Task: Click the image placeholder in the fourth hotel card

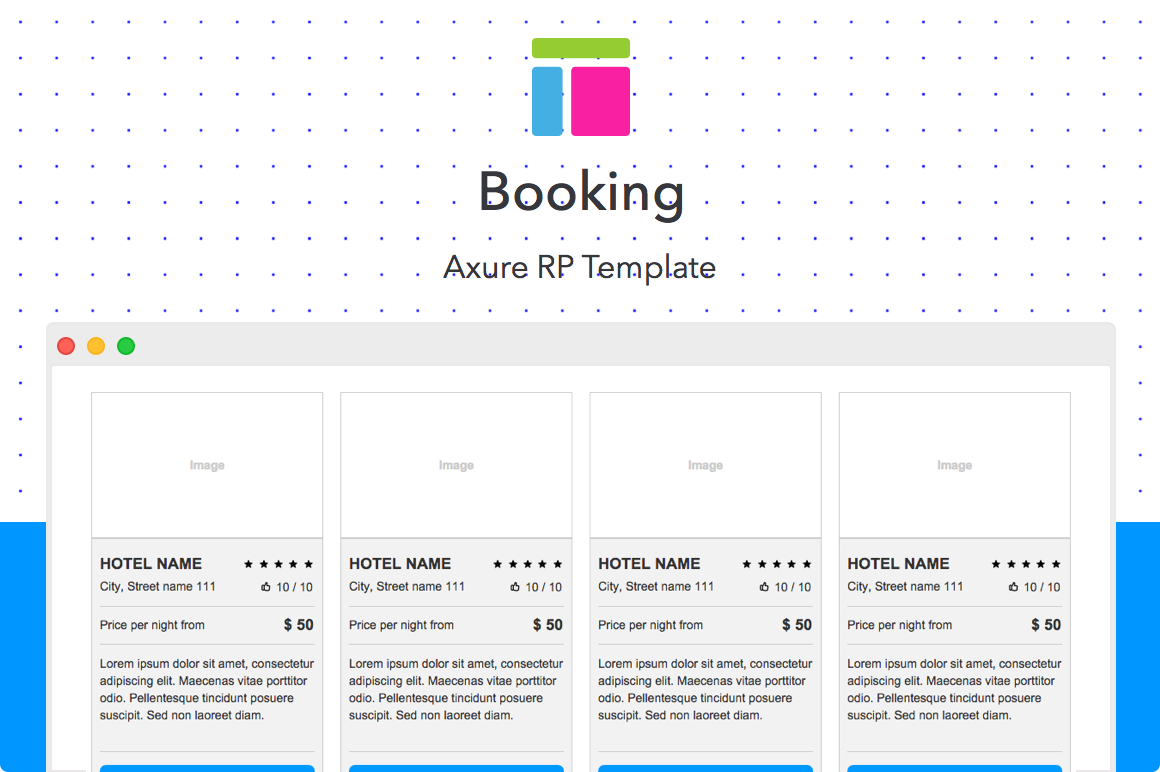Action: coord(954,465)
